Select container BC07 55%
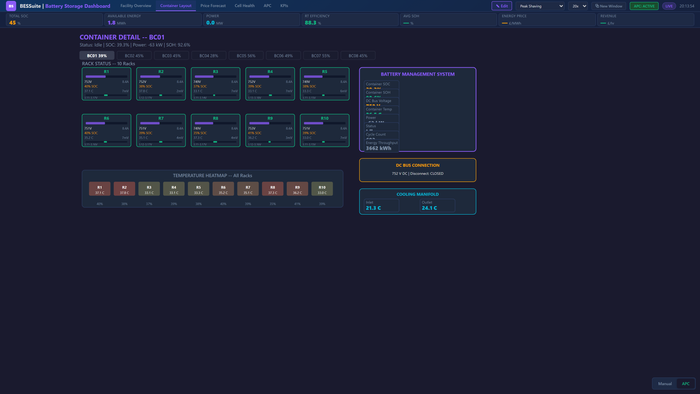Image resolution: width=700 pixels, height=394 pixels. (x=321, y=56)
